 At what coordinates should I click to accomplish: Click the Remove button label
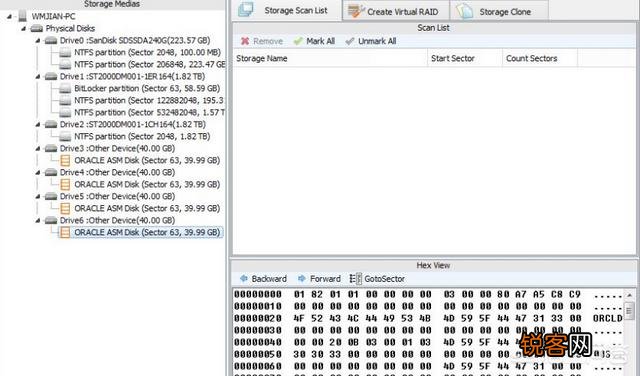pos(268,41)
